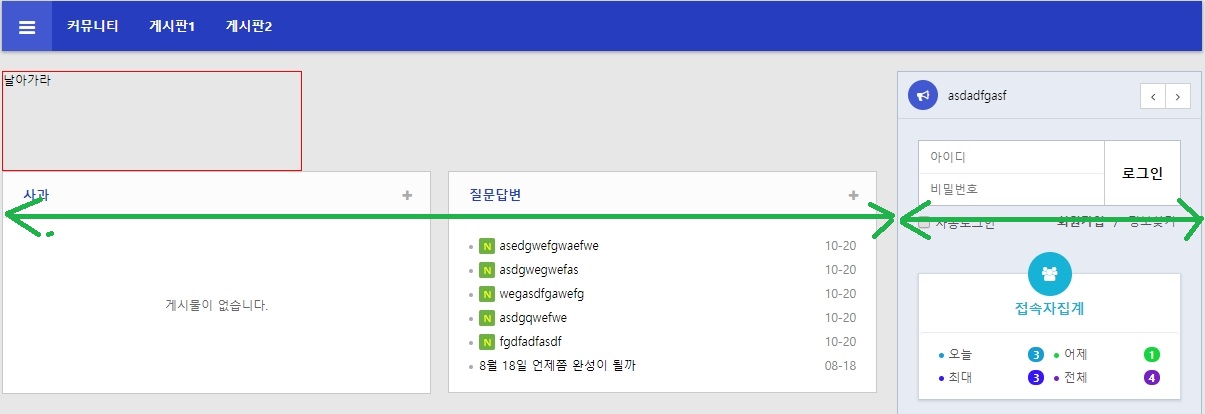
Task: Click the plus icon in the 질문답변 panel
Action: [853, 195]
